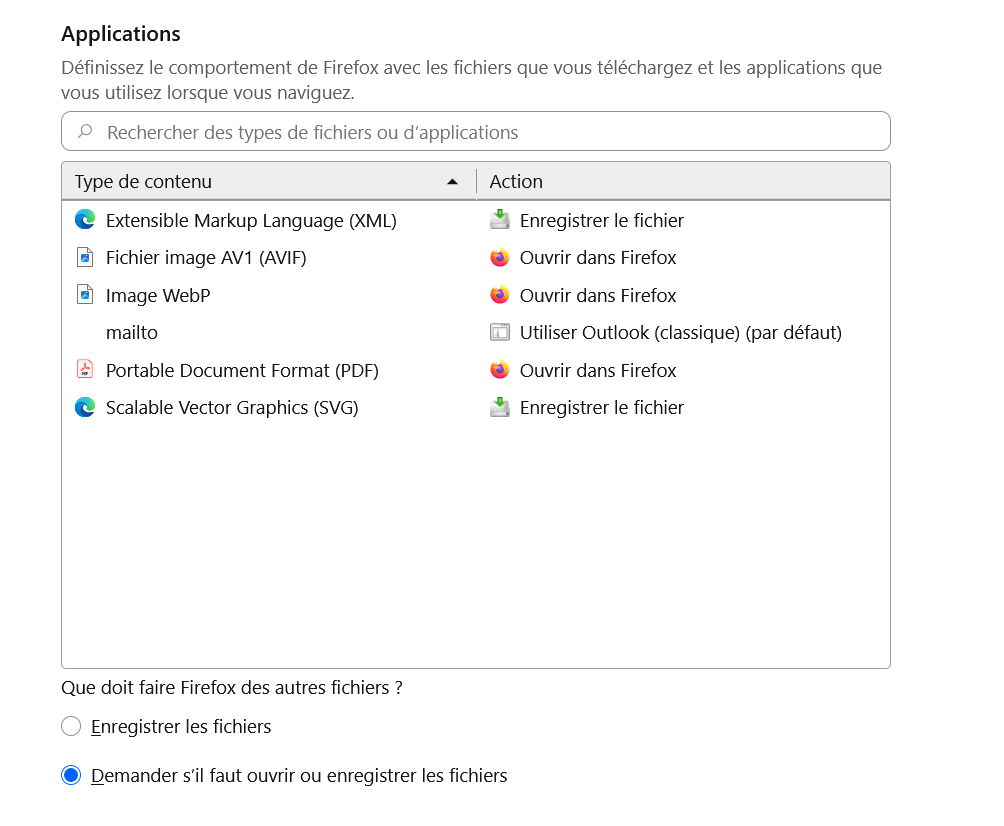Select the Portable Document Format (PDF) row

pyautogui.click(x=476, y=370)
